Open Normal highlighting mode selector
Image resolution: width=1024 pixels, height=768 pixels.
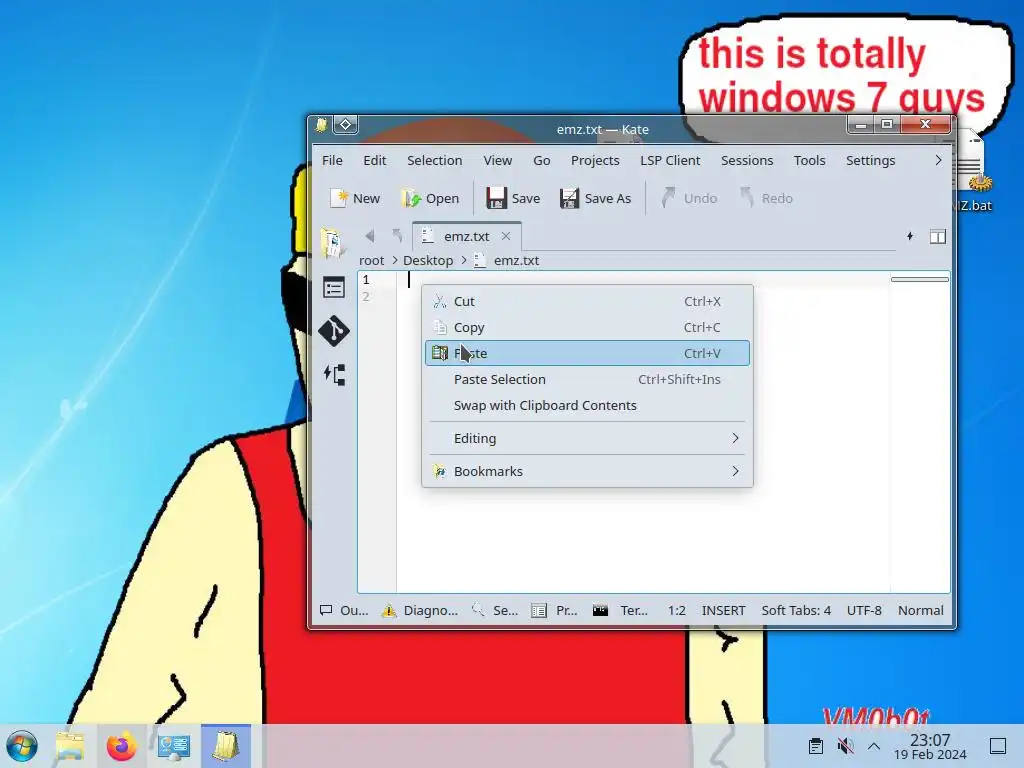coord(920,610)
